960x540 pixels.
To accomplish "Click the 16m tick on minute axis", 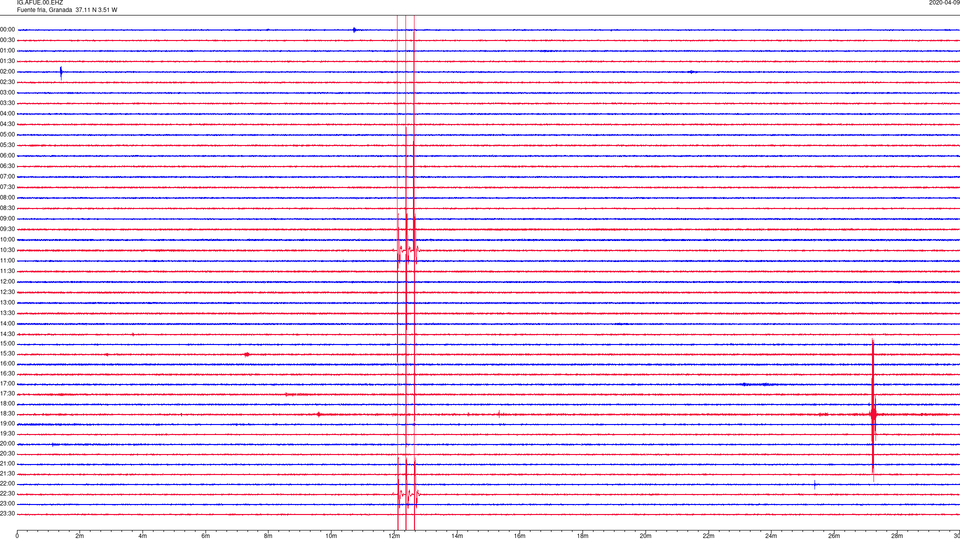I will click(520, 536).
